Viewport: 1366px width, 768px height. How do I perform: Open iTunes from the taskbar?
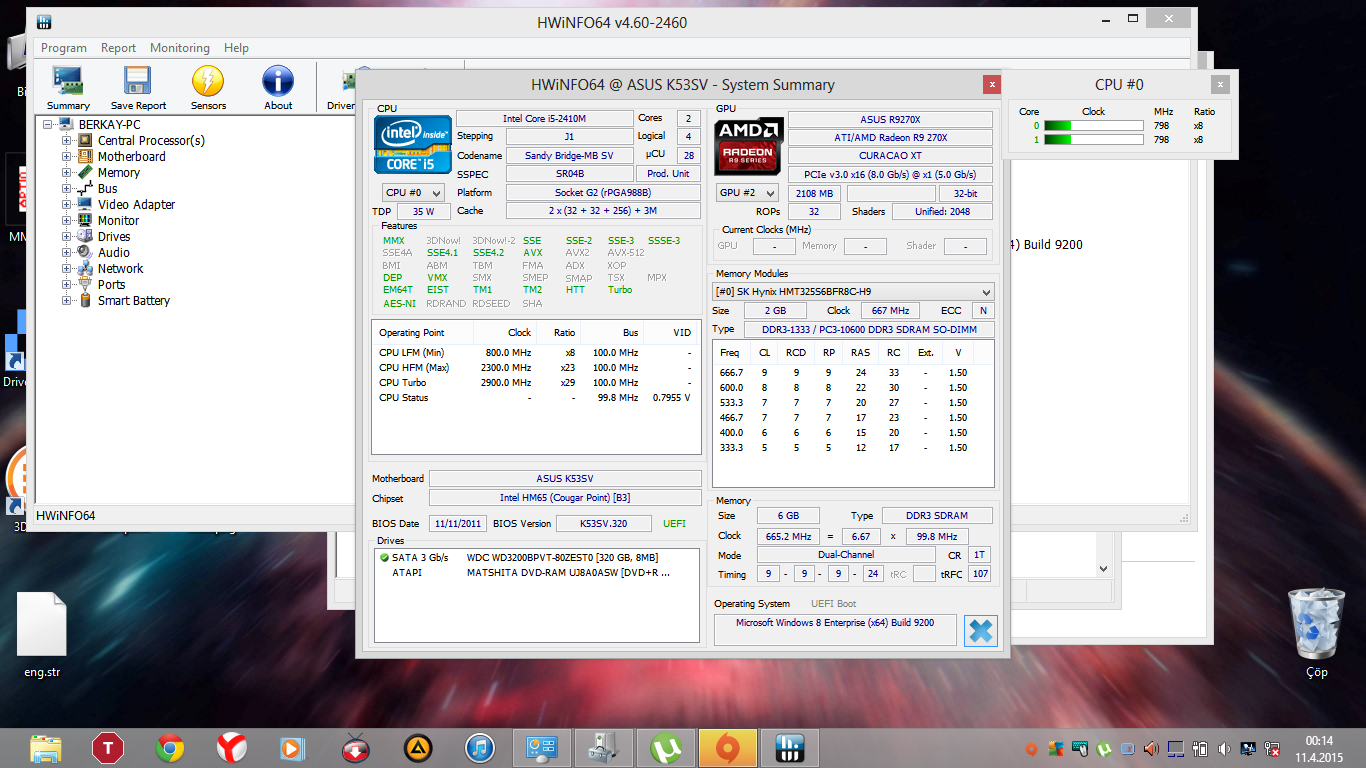point(480,747)
